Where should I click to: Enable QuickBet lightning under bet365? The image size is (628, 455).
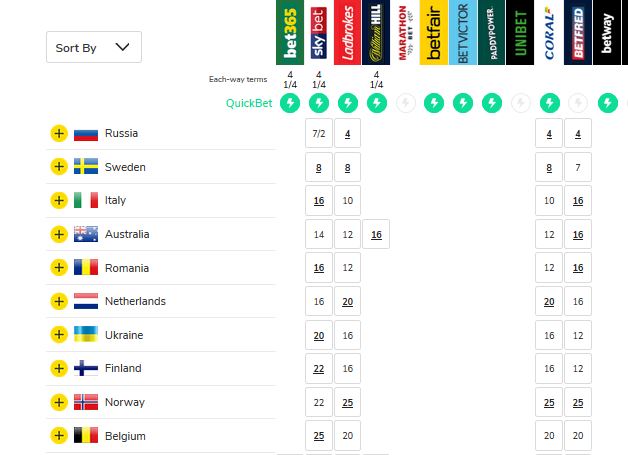[289, 102]
